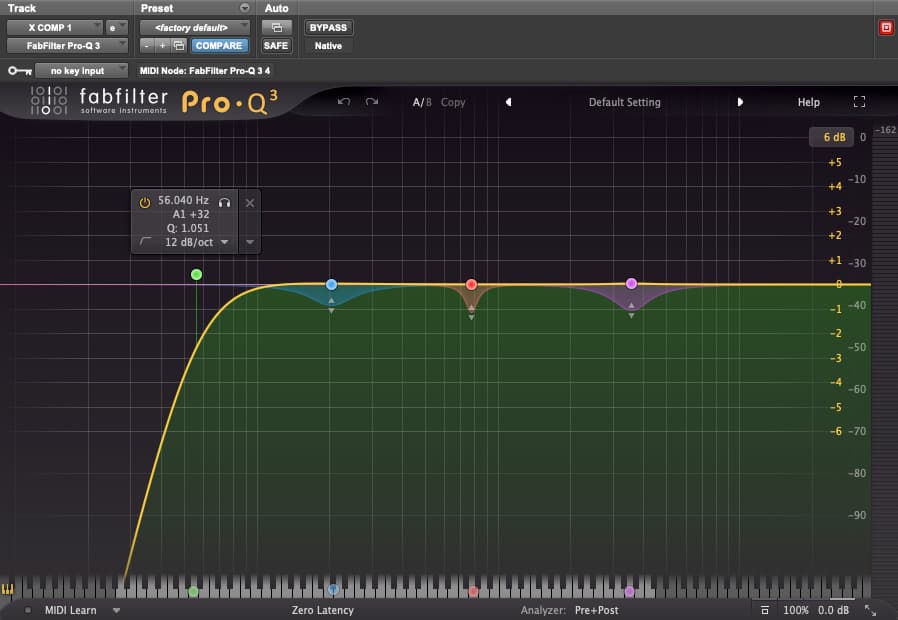Screen dimensions: 898x620
Task: Click the Native label
Action: coord(328,46)
